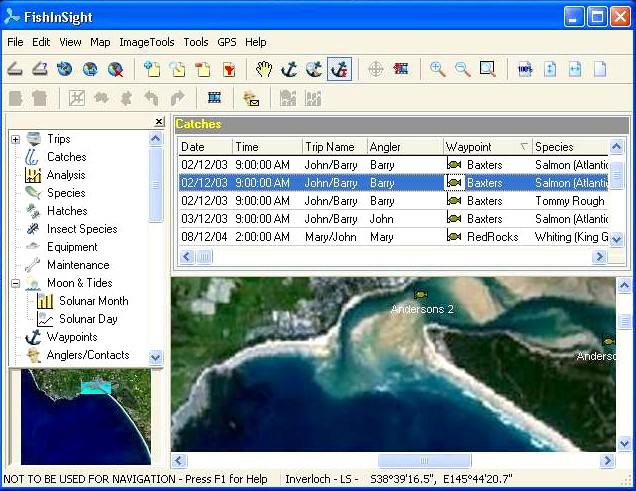Toggle the highlighted anchor-with-flag tool

coord(339,69)
